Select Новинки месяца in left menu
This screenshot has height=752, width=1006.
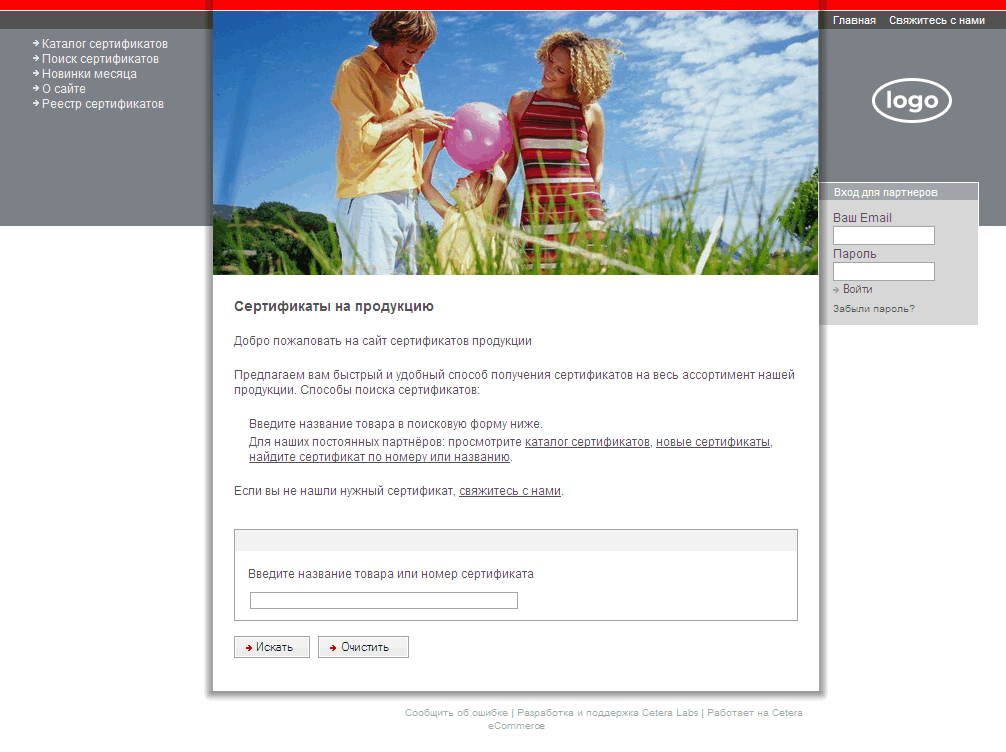point(89,74)
